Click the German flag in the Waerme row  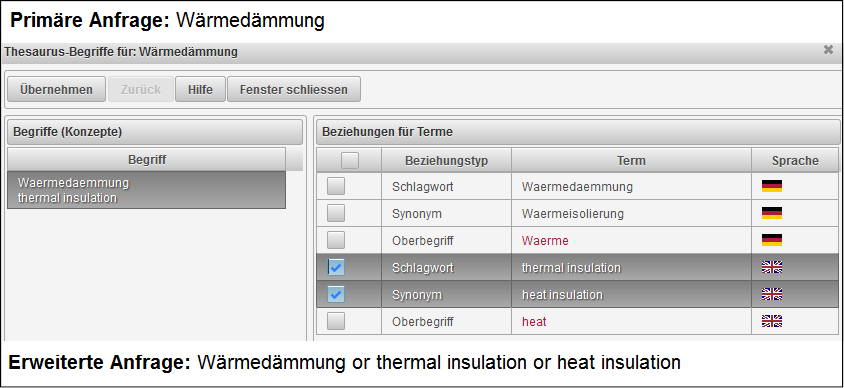click(x=771, y=240)
